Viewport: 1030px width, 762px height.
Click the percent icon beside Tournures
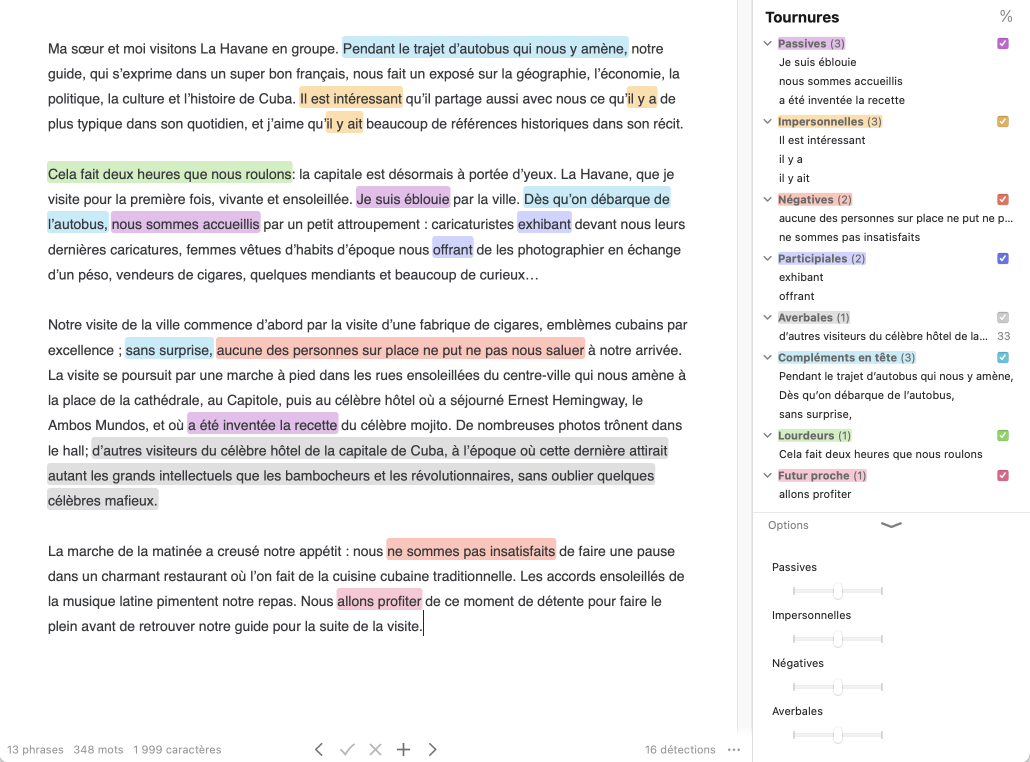pos(1005,16)
